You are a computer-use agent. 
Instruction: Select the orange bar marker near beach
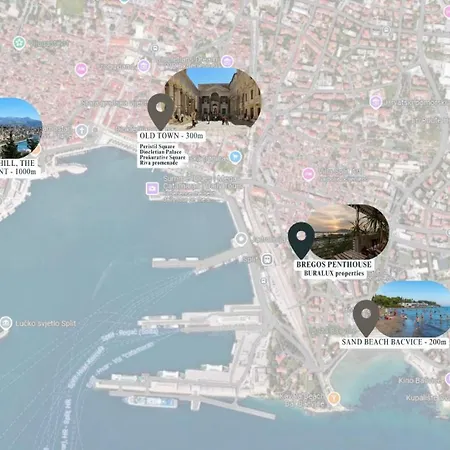pos(334,398)
